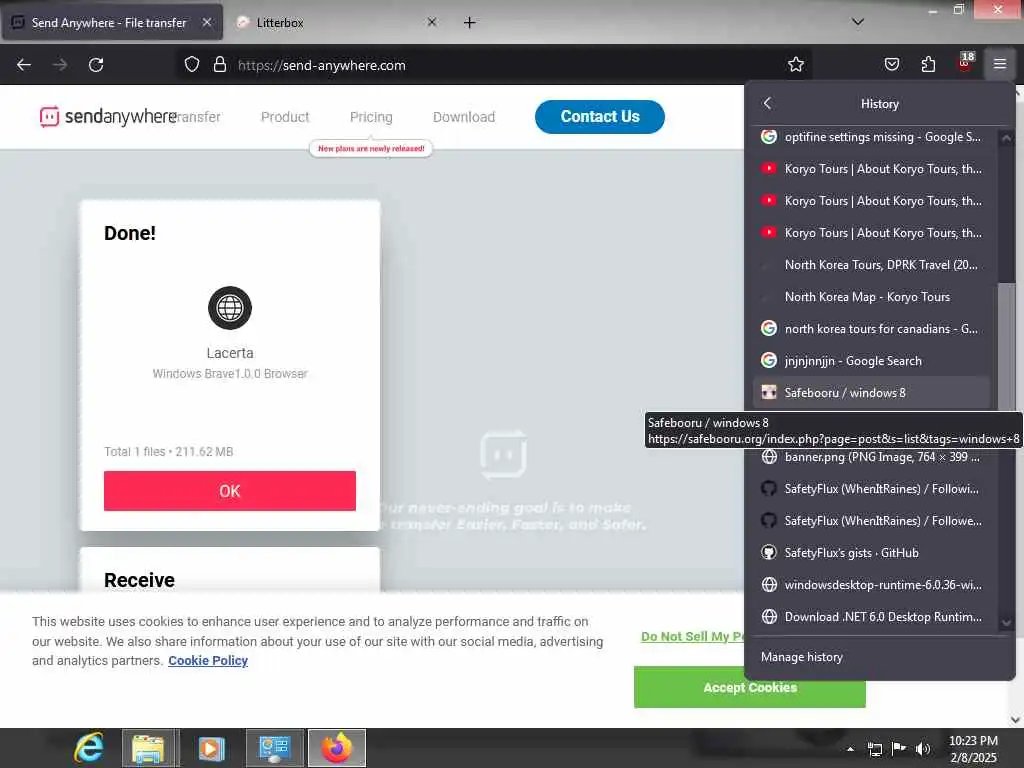Open the network tray icon
This screenshot has height=768, width=1024.
click(875, 749)
